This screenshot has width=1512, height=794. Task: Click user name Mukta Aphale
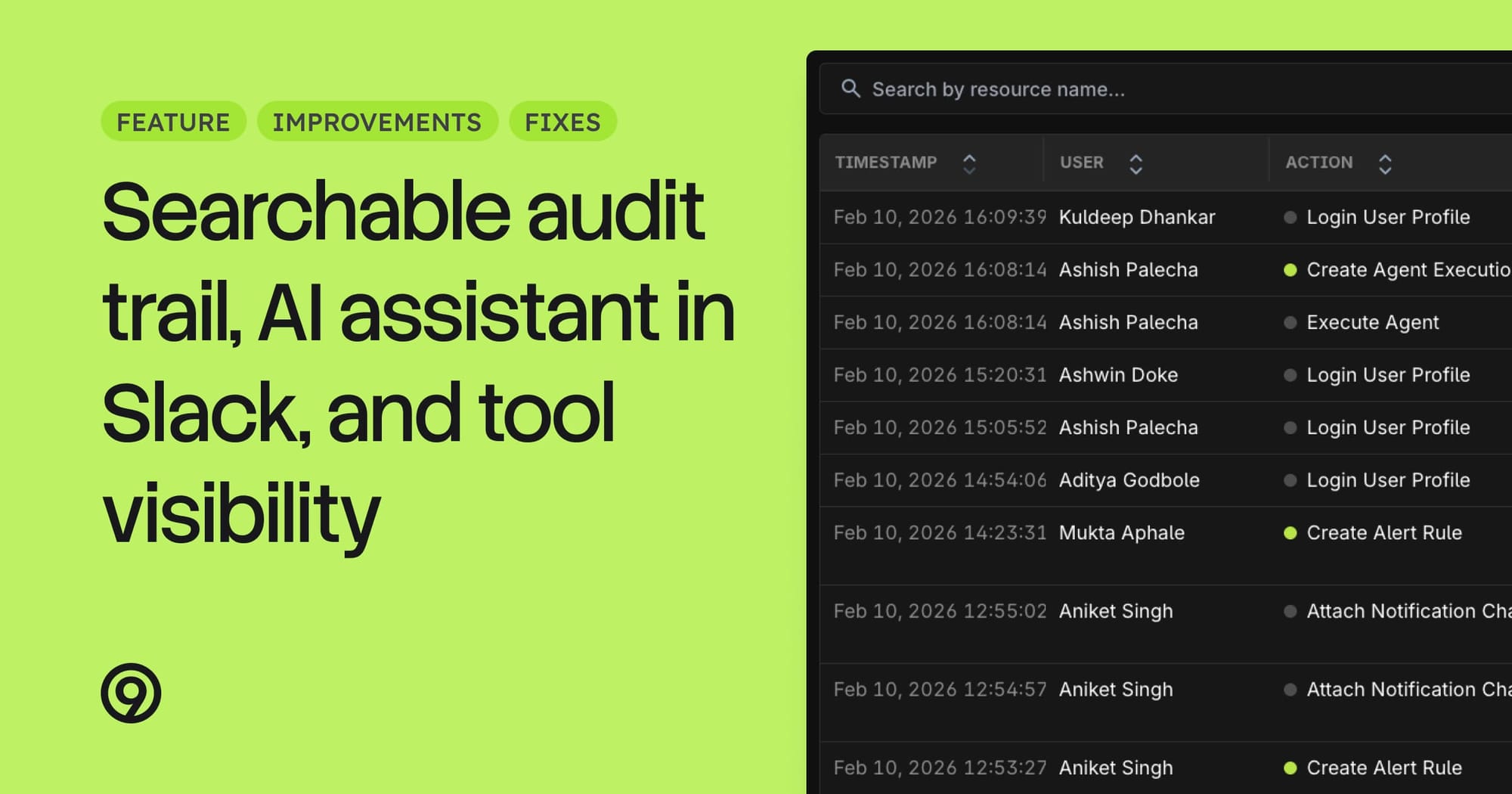pos(1122,532)
